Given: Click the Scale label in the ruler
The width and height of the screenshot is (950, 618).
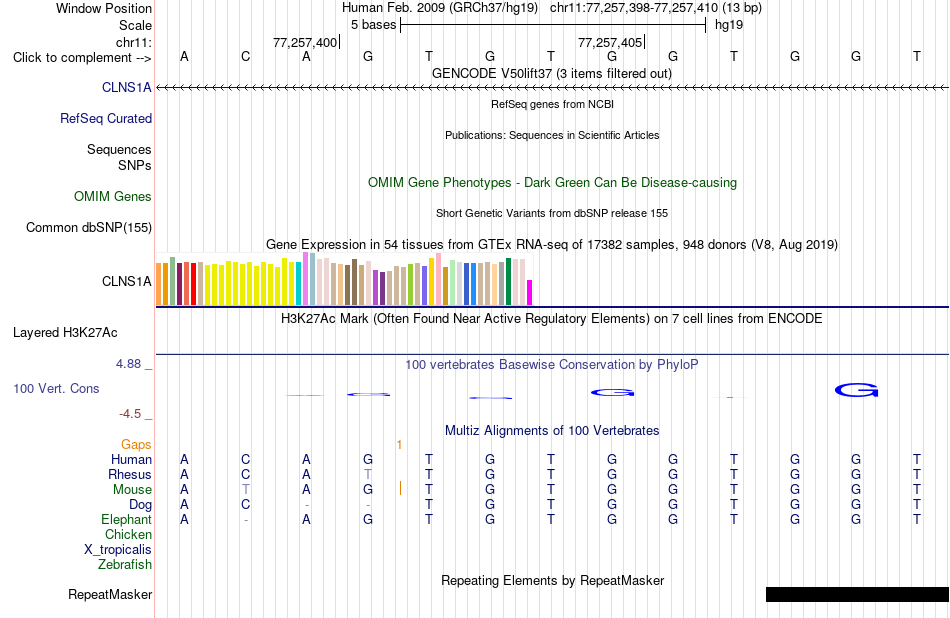Looking at the screenshot, I should (x=135, y=25).
